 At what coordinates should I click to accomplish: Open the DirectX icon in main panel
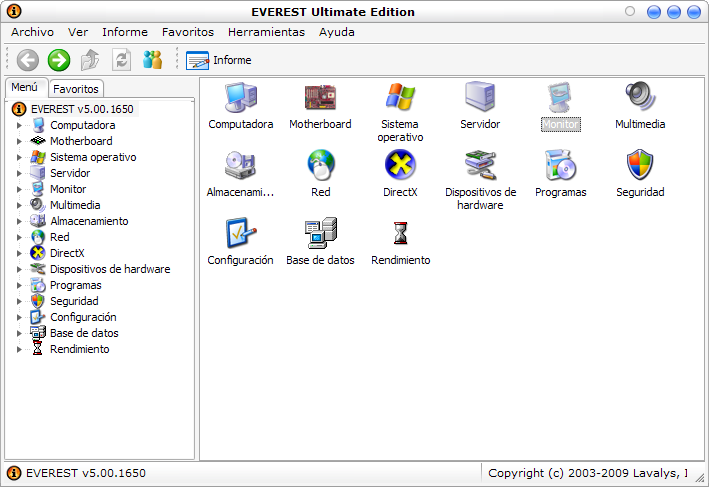(400, 165)
